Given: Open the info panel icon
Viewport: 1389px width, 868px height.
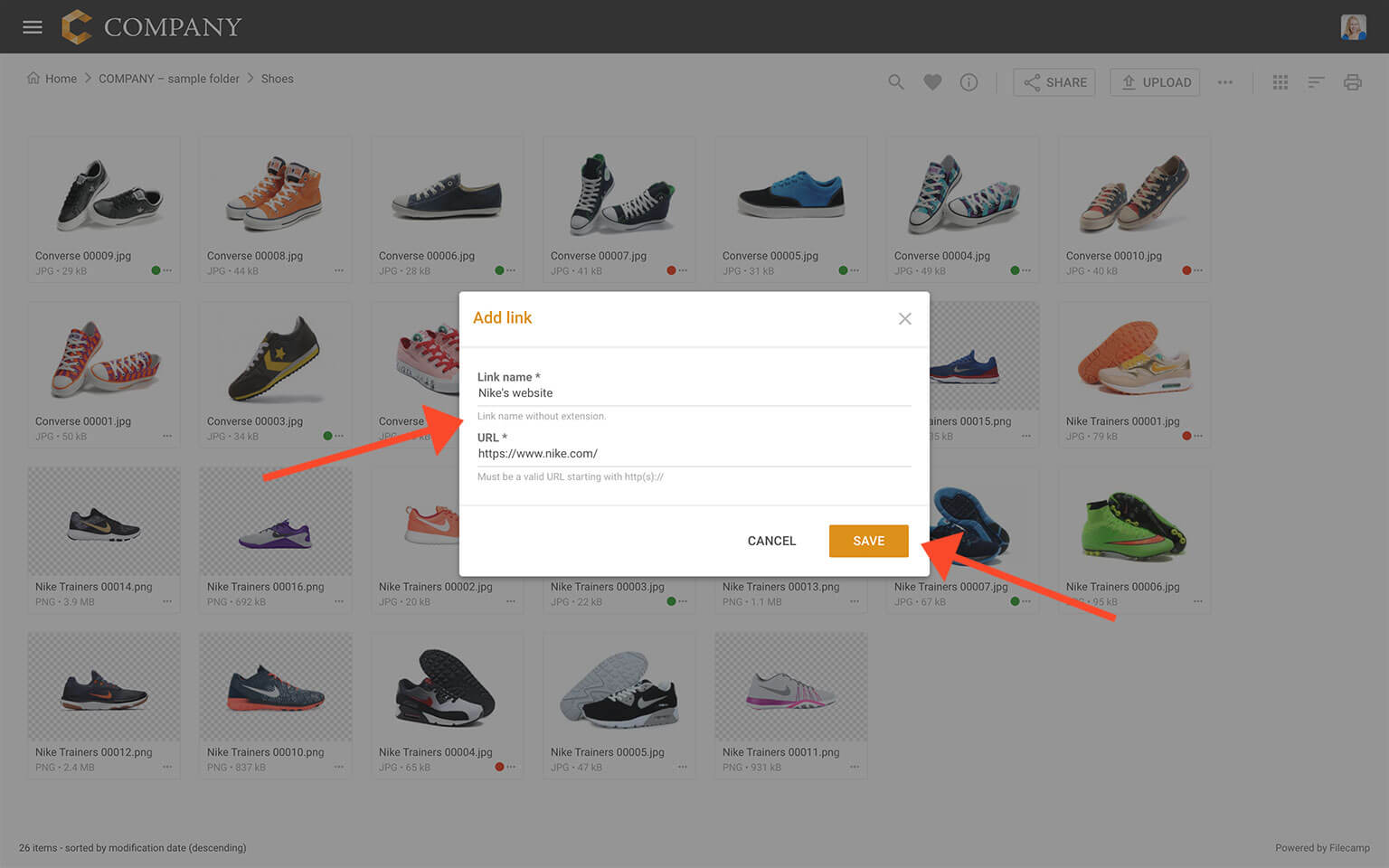Looking at the screenshot, I should (969, 82).
